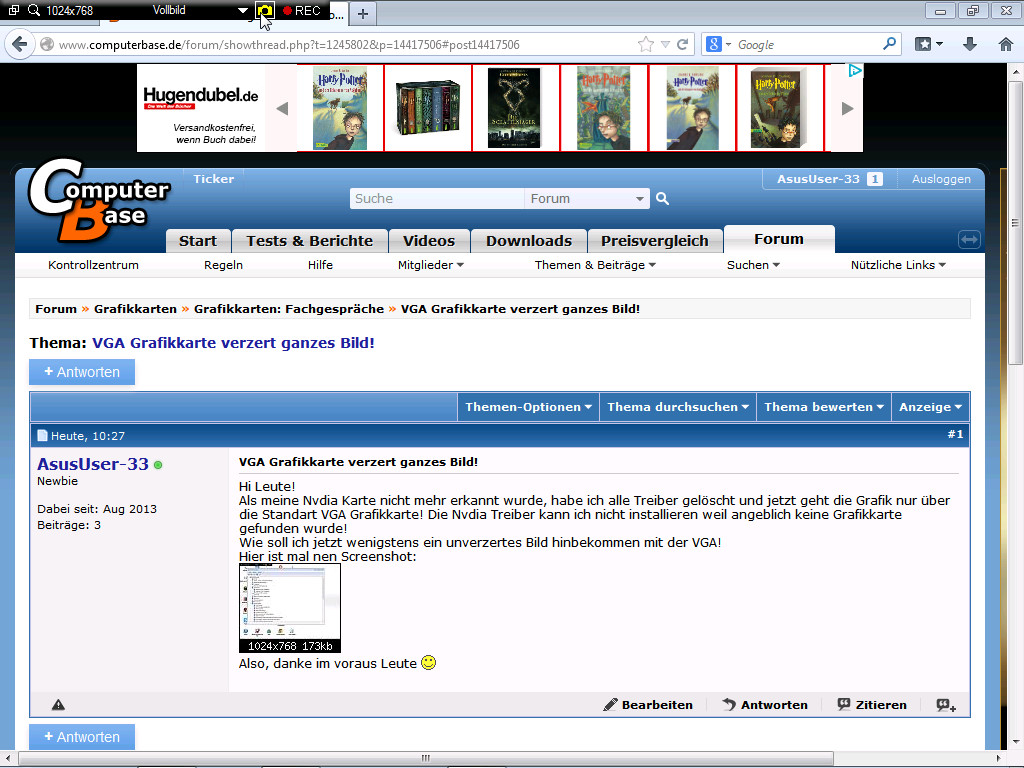
Task: Open the Anzeige dropdown
Action: (x=931, y=407)
